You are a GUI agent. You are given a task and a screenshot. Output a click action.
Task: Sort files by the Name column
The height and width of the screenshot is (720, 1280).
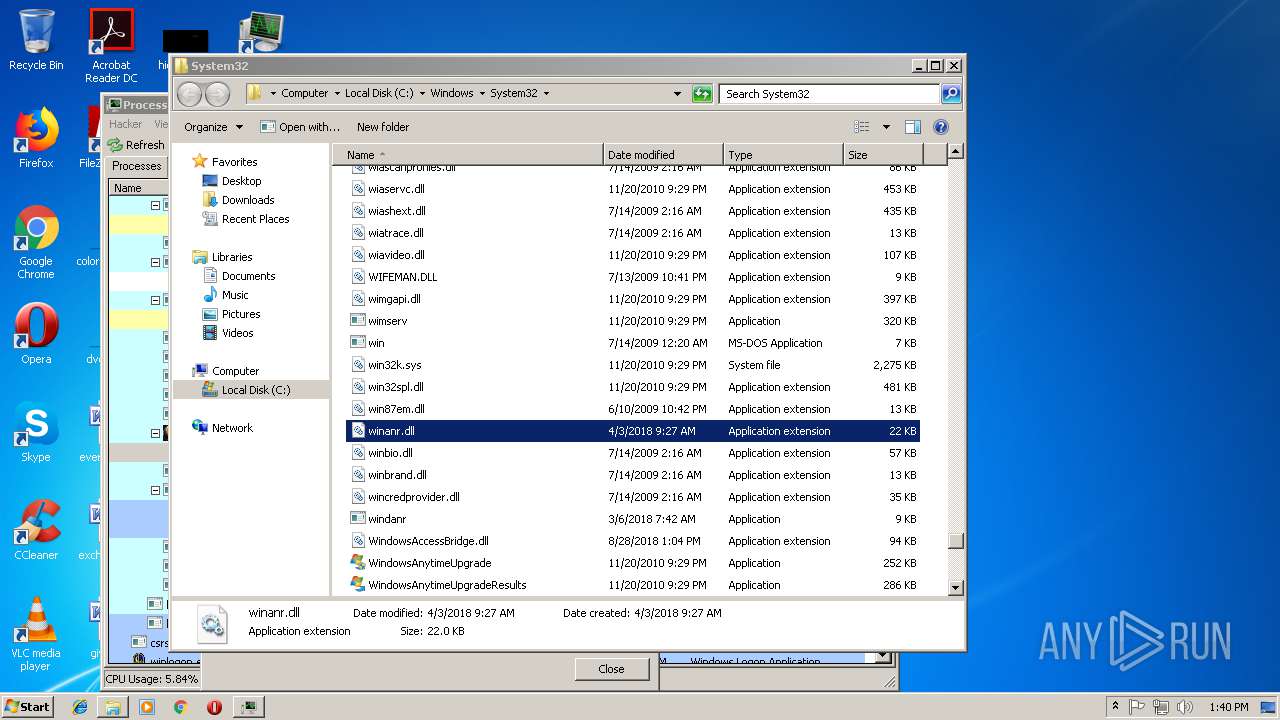coord(470,155)
